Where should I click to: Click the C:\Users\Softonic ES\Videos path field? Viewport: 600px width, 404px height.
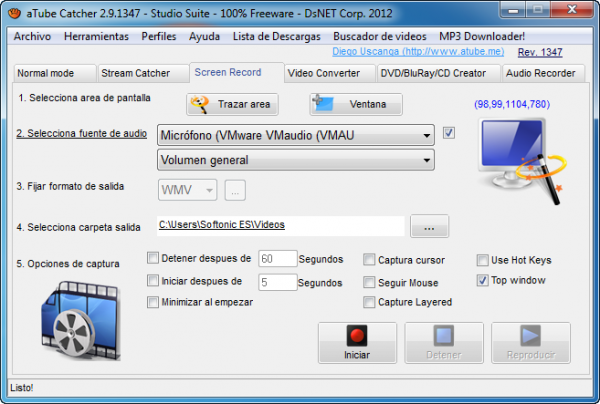pyautogui.click(x=280, y=226)
